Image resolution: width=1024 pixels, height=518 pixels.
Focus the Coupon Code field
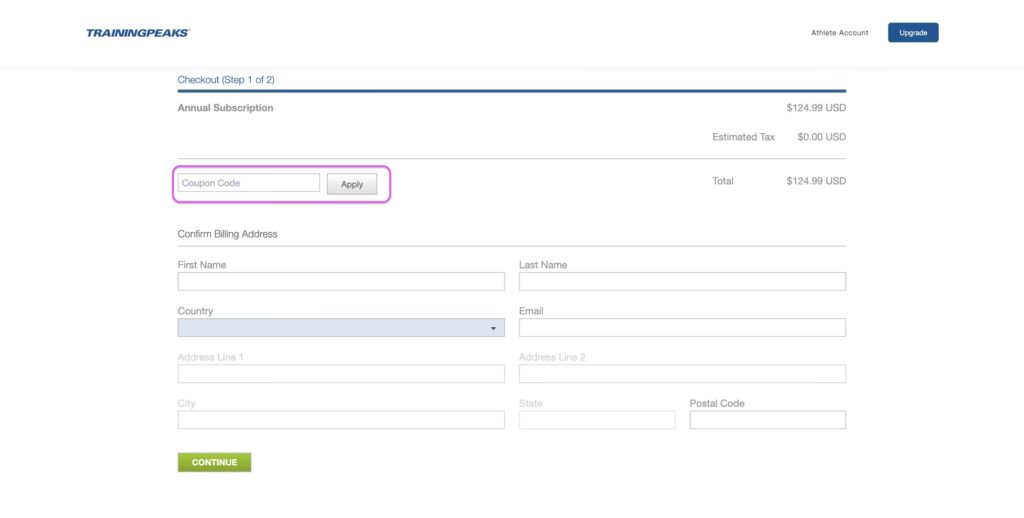click(x=248, y=183)
